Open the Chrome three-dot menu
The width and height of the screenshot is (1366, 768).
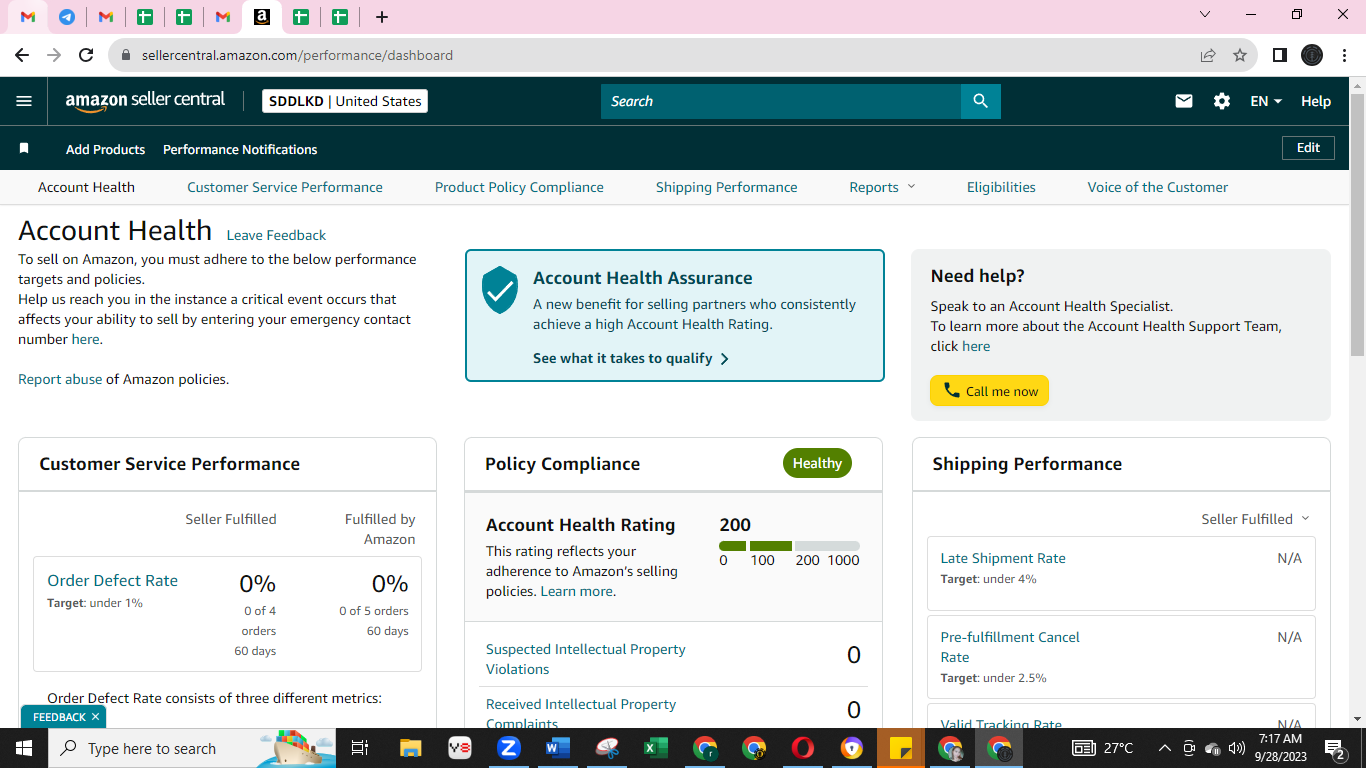1344,55
